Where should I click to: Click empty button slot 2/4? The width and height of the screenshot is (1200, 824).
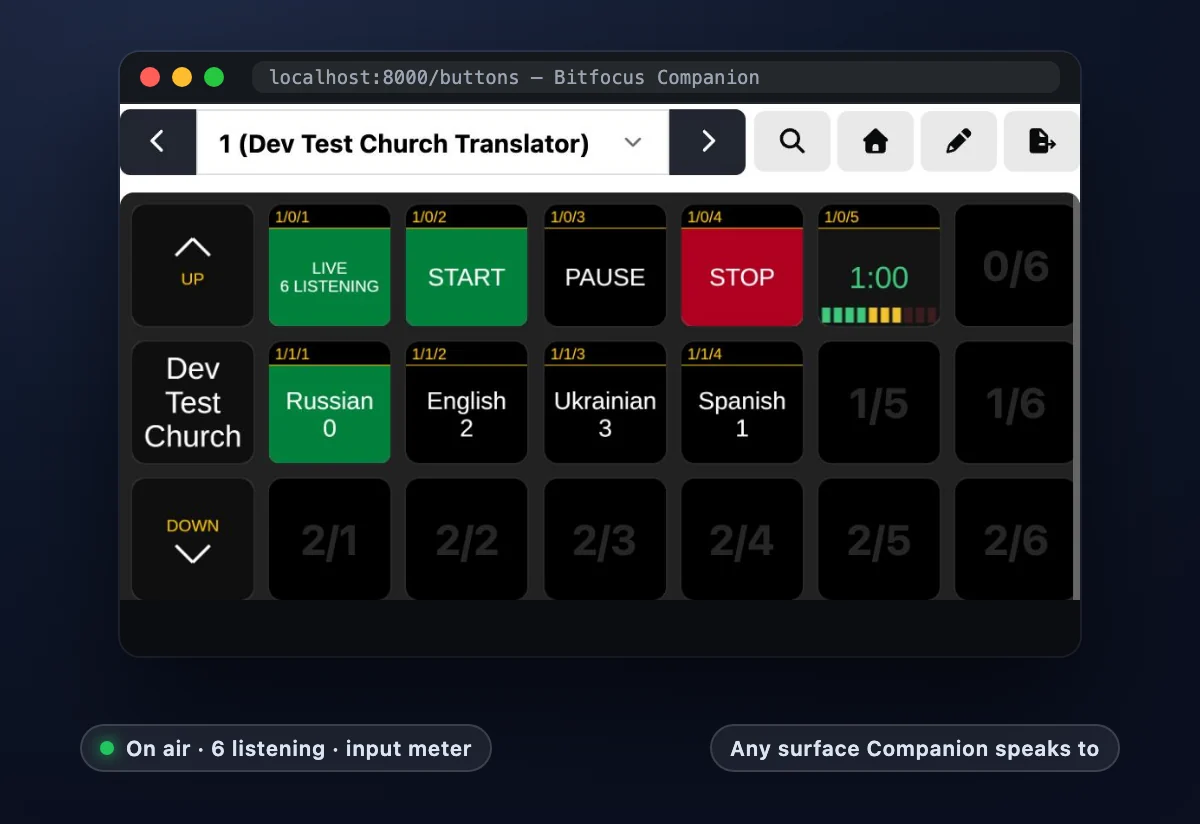coord(741,539)
